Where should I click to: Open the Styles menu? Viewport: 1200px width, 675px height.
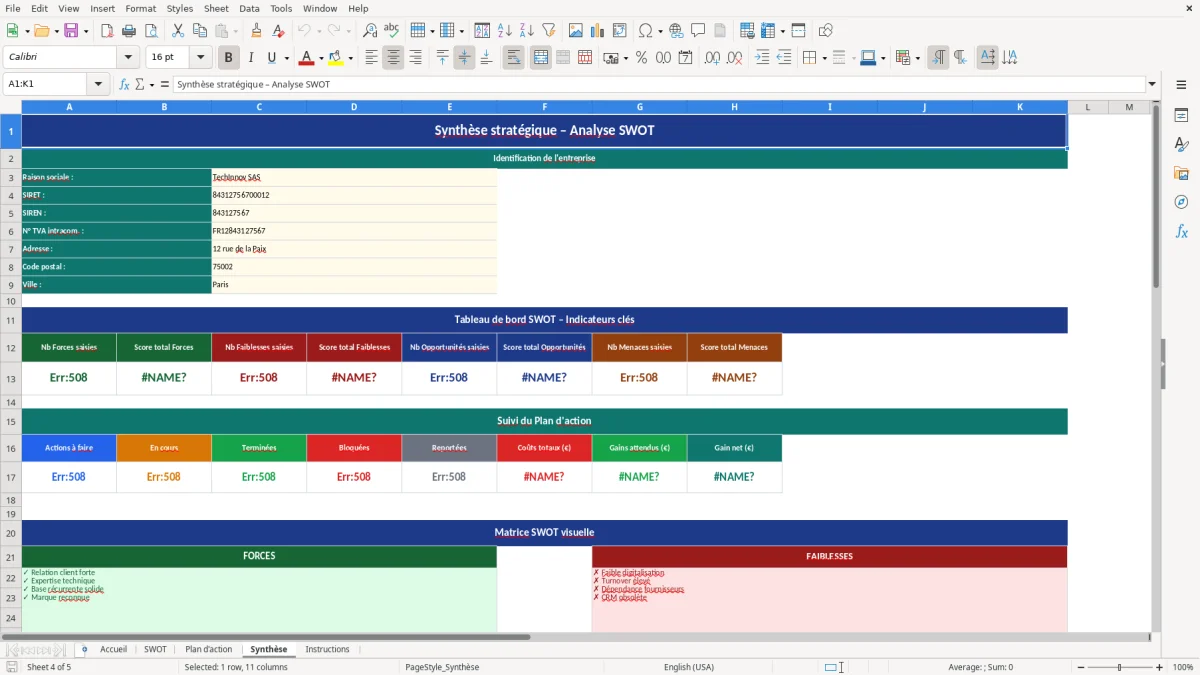click(180, 8)
